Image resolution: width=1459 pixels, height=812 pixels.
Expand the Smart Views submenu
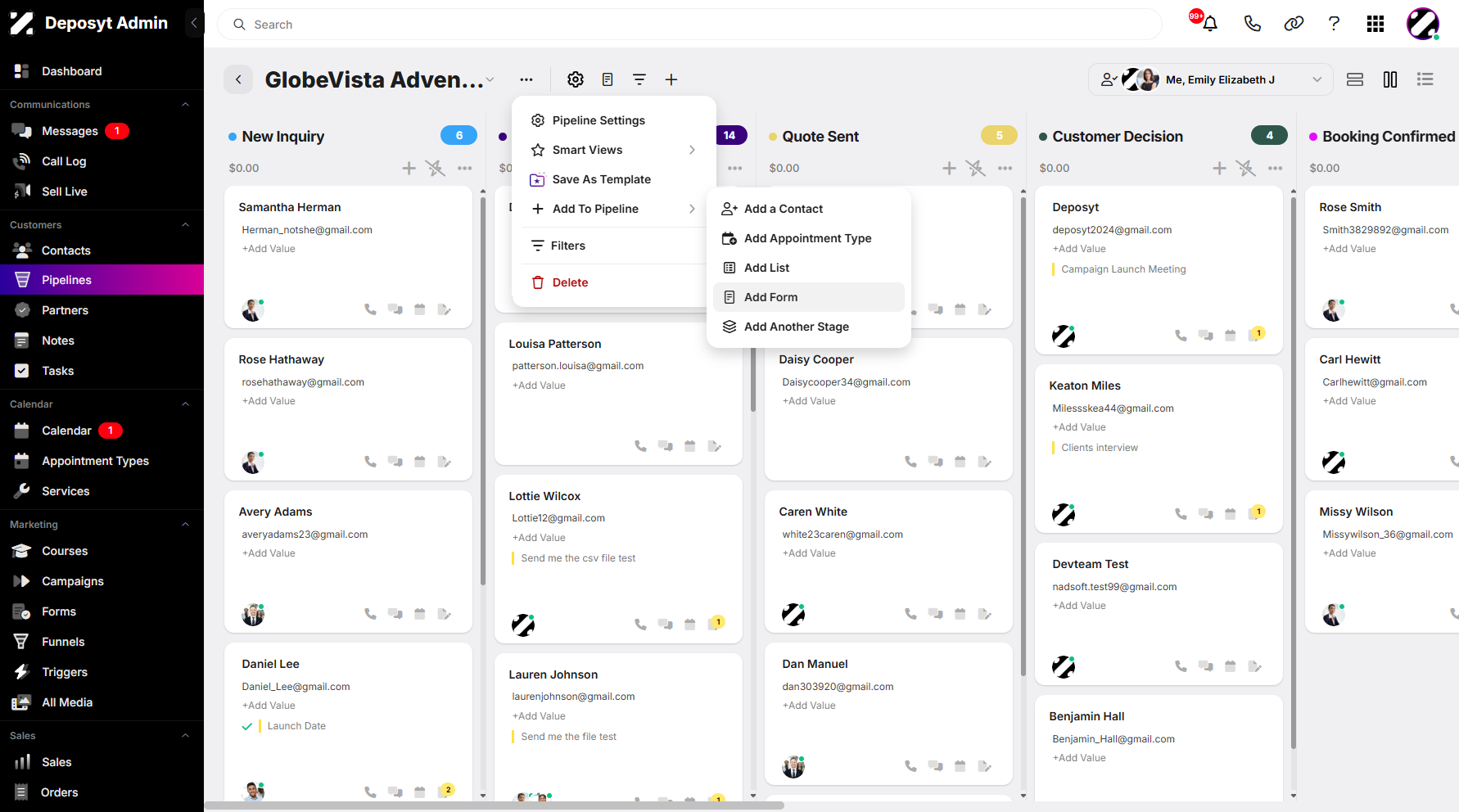tap(614, 150)
